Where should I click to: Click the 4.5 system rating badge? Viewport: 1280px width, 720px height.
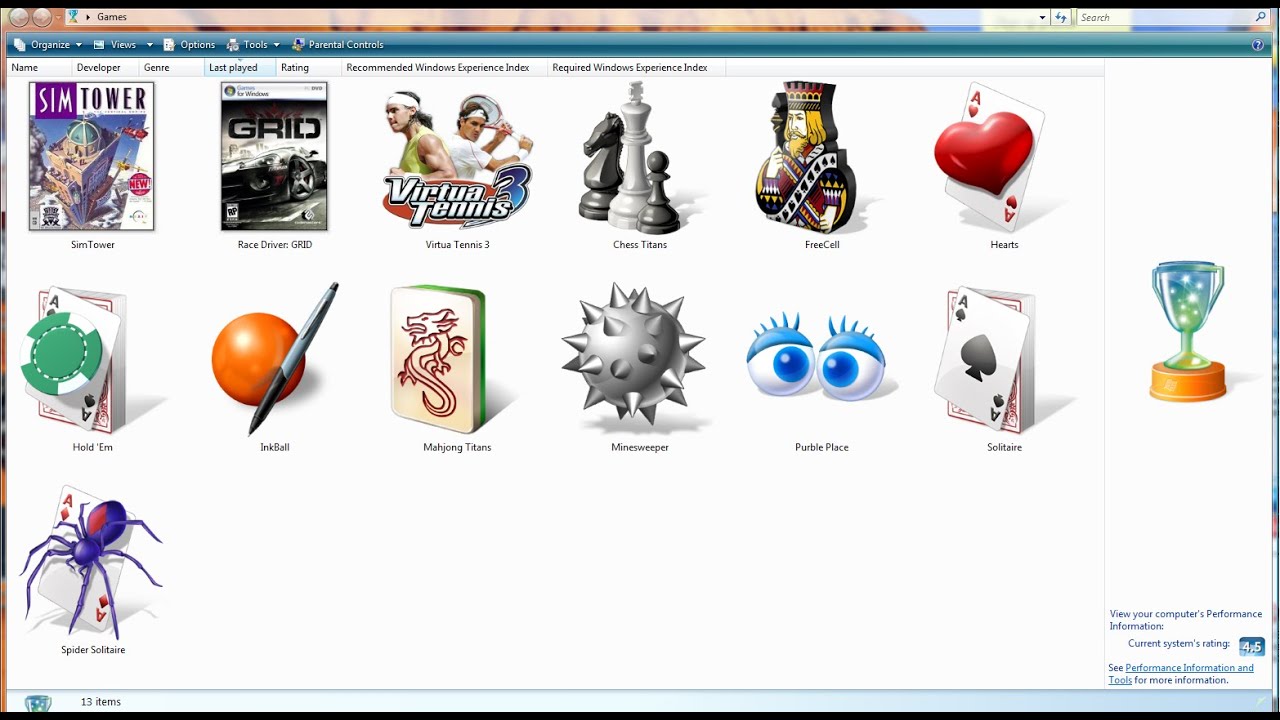pyautogui.click(x=1251, y=646)
